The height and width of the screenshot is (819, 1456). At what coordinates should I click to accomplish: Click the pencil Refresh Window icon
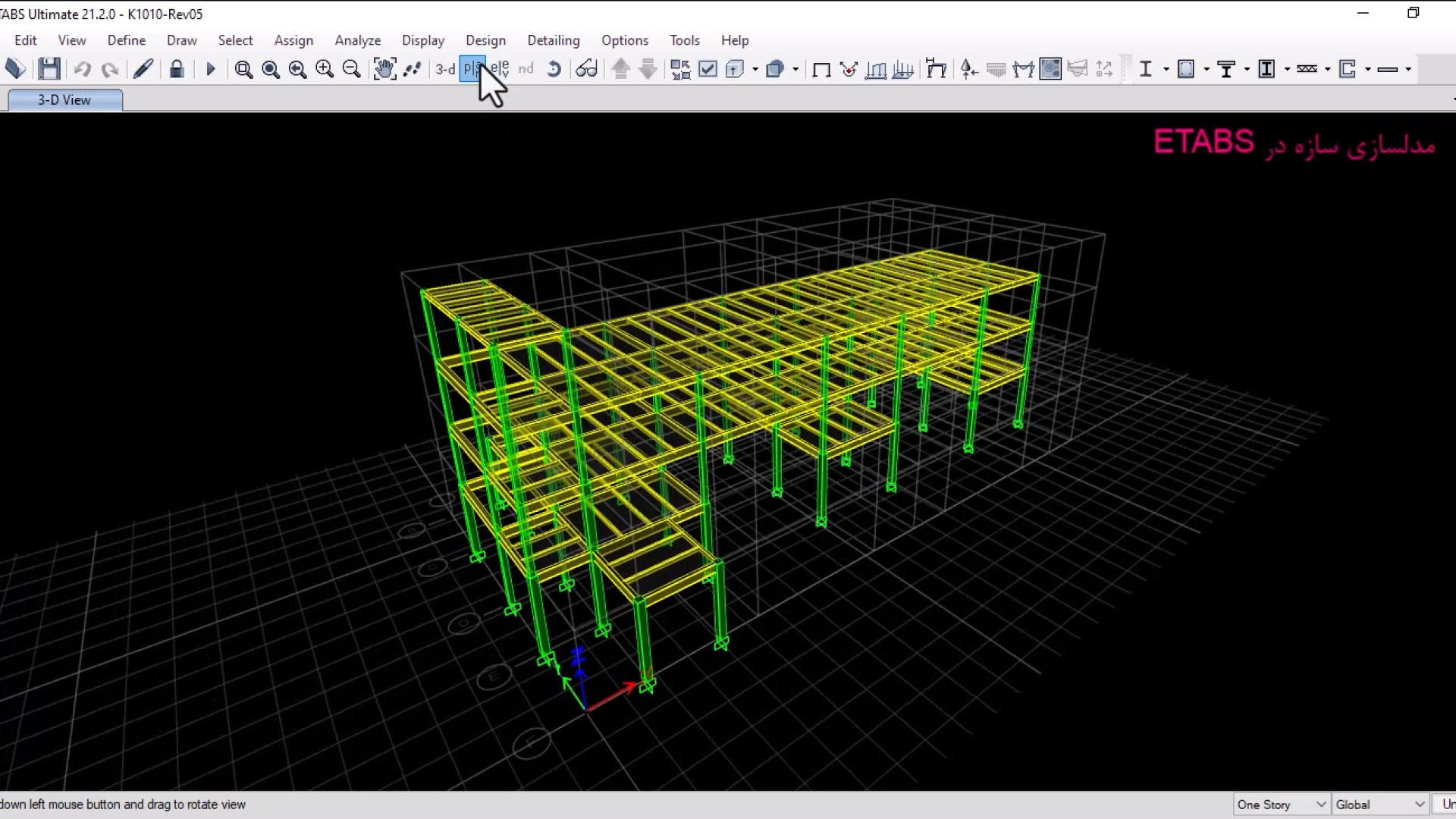coord(143,69)
